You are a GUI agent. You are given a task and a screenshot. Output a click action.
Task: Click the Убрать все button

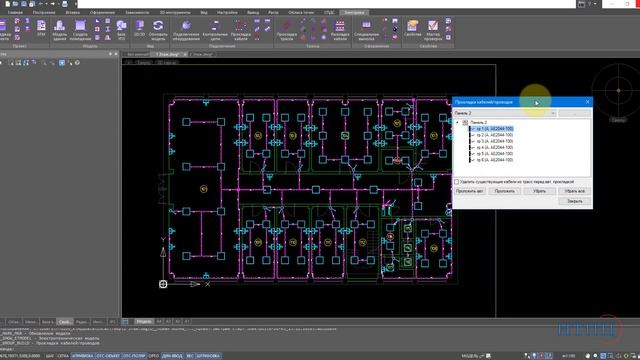tap(574, 191)
